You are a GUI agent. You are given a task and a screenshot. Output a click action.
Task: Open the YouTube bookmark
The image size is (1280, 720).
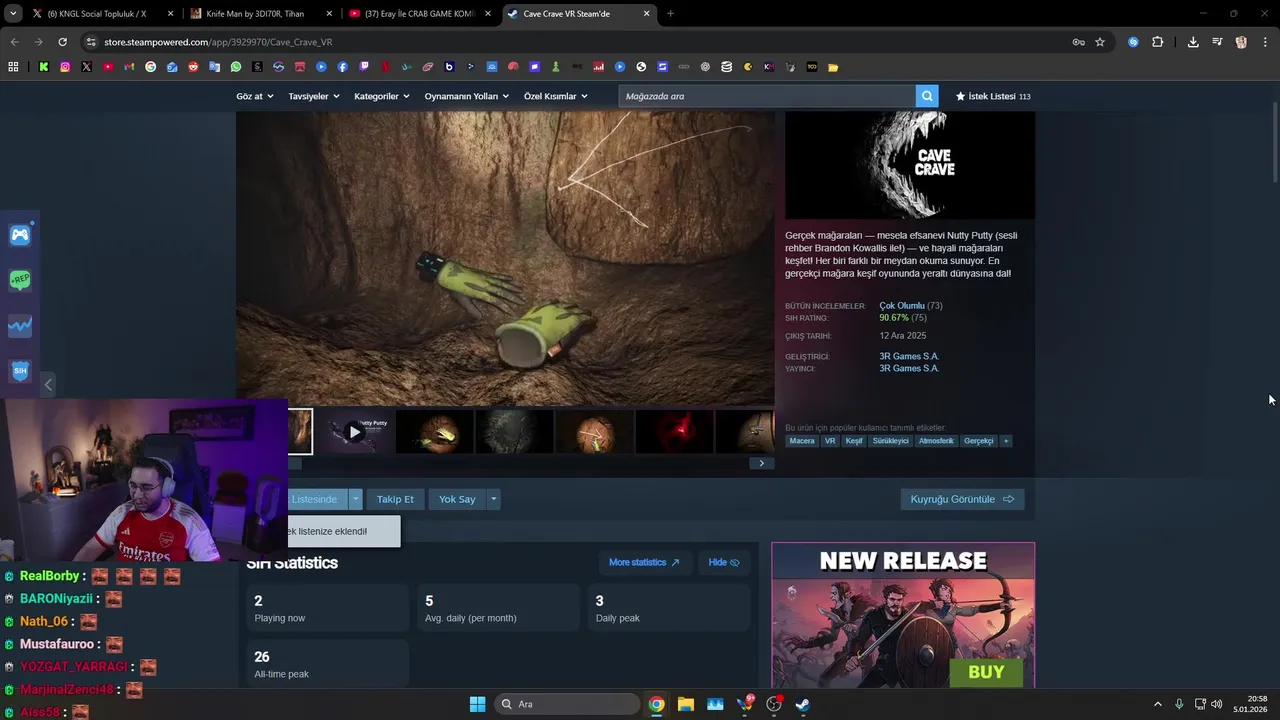[x=108, y=67]
